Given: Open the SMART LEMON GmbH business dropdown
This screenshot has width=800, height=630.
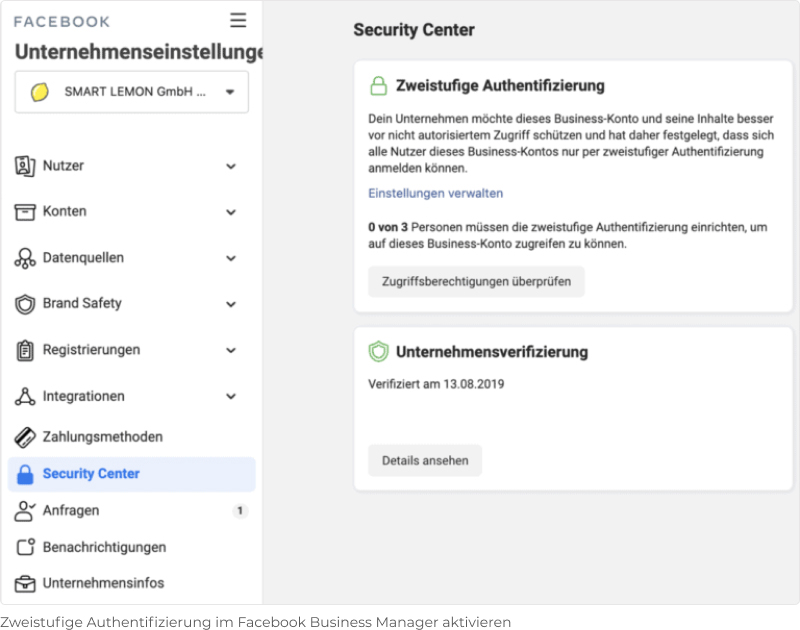Looking at the screenshot, I should point(132,92).
